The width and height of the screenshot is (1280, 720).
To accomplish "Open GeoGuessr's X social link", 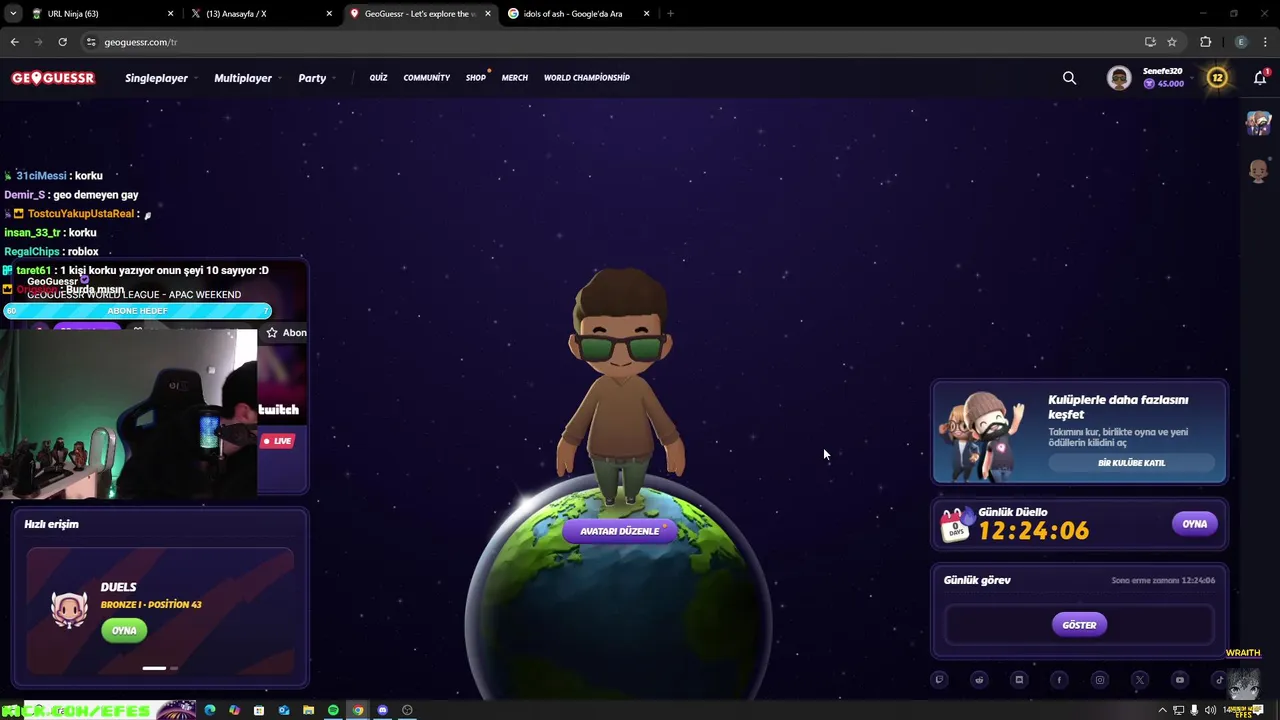I will click(1139, 680).
